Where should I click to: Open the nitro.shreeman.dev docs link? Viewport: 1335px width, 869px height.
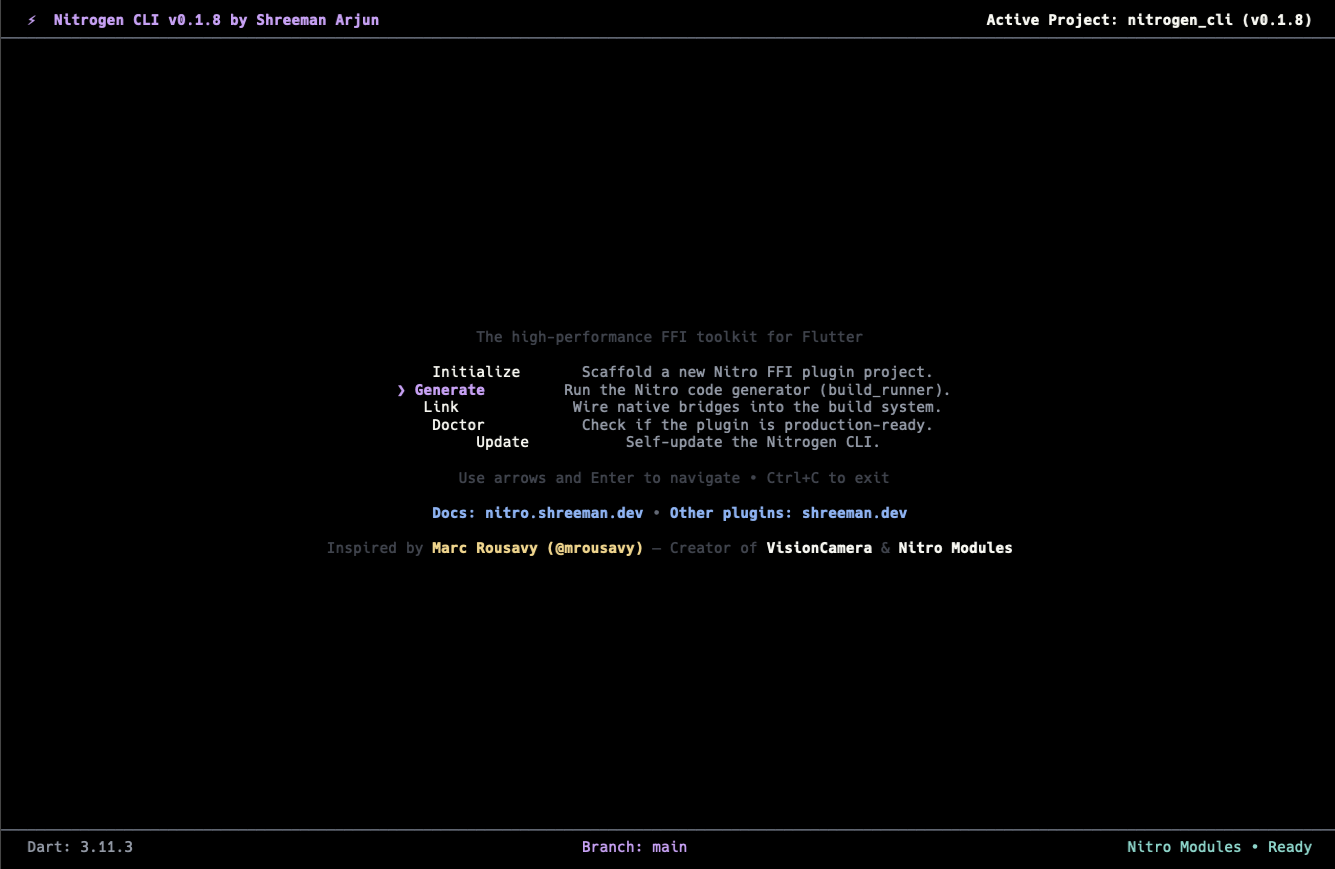tap(564, 513)
